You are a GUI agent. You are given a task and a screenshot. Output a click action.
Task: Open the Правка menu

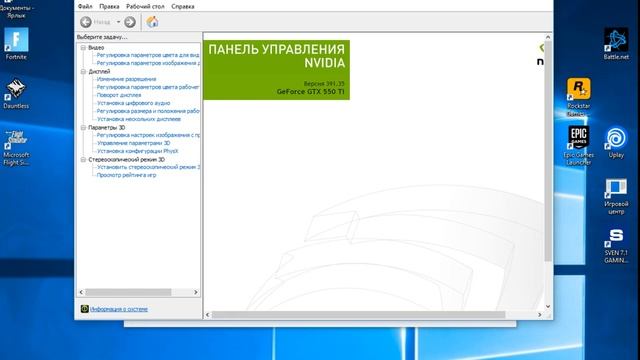click(x=109, y=7)
